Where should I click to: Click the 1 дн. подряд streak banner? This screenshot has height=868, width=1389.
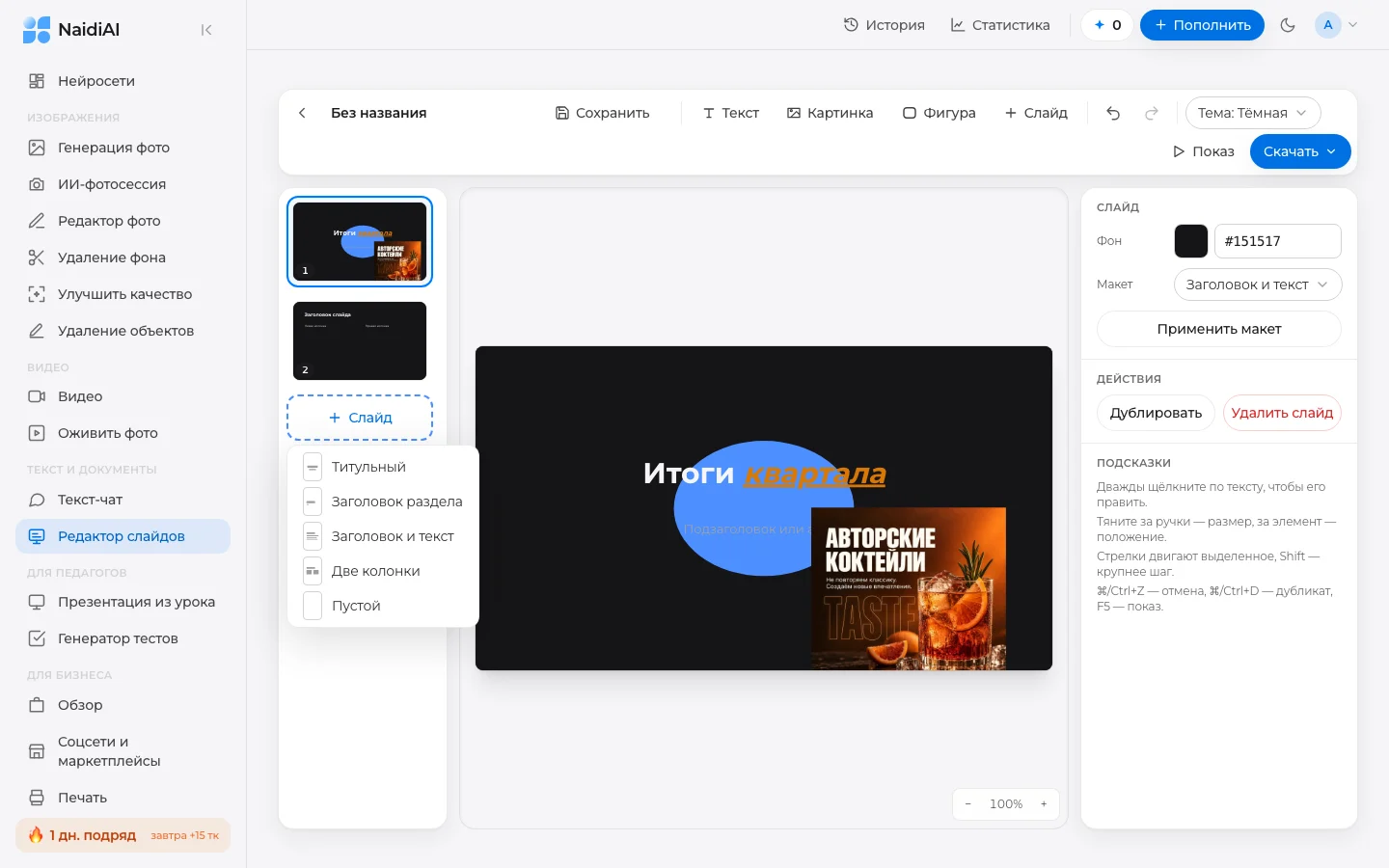(123, 835)
